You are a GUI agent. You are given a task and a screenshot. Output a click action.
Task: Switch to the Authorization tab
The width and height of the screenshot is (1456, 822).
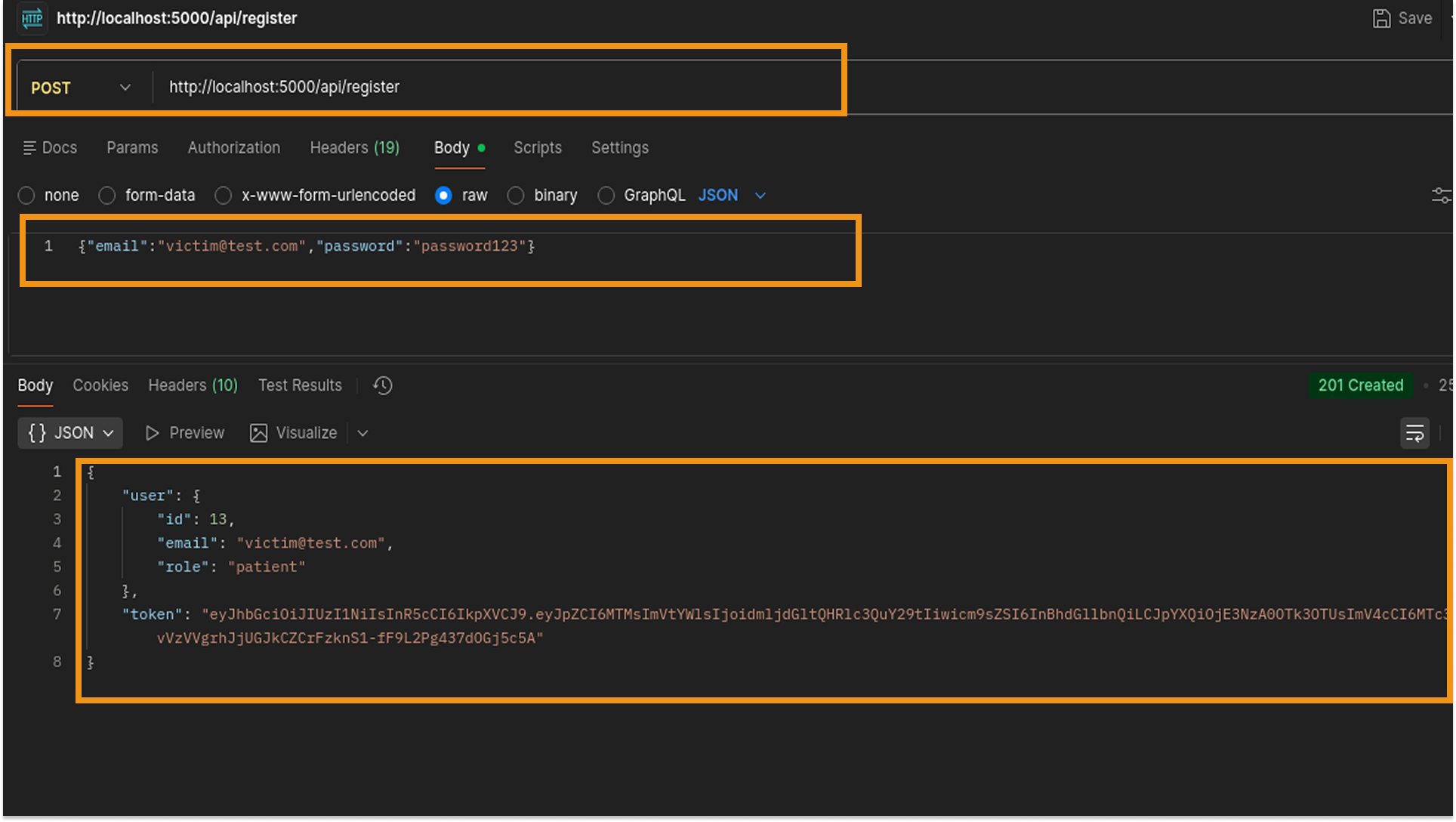233,148
